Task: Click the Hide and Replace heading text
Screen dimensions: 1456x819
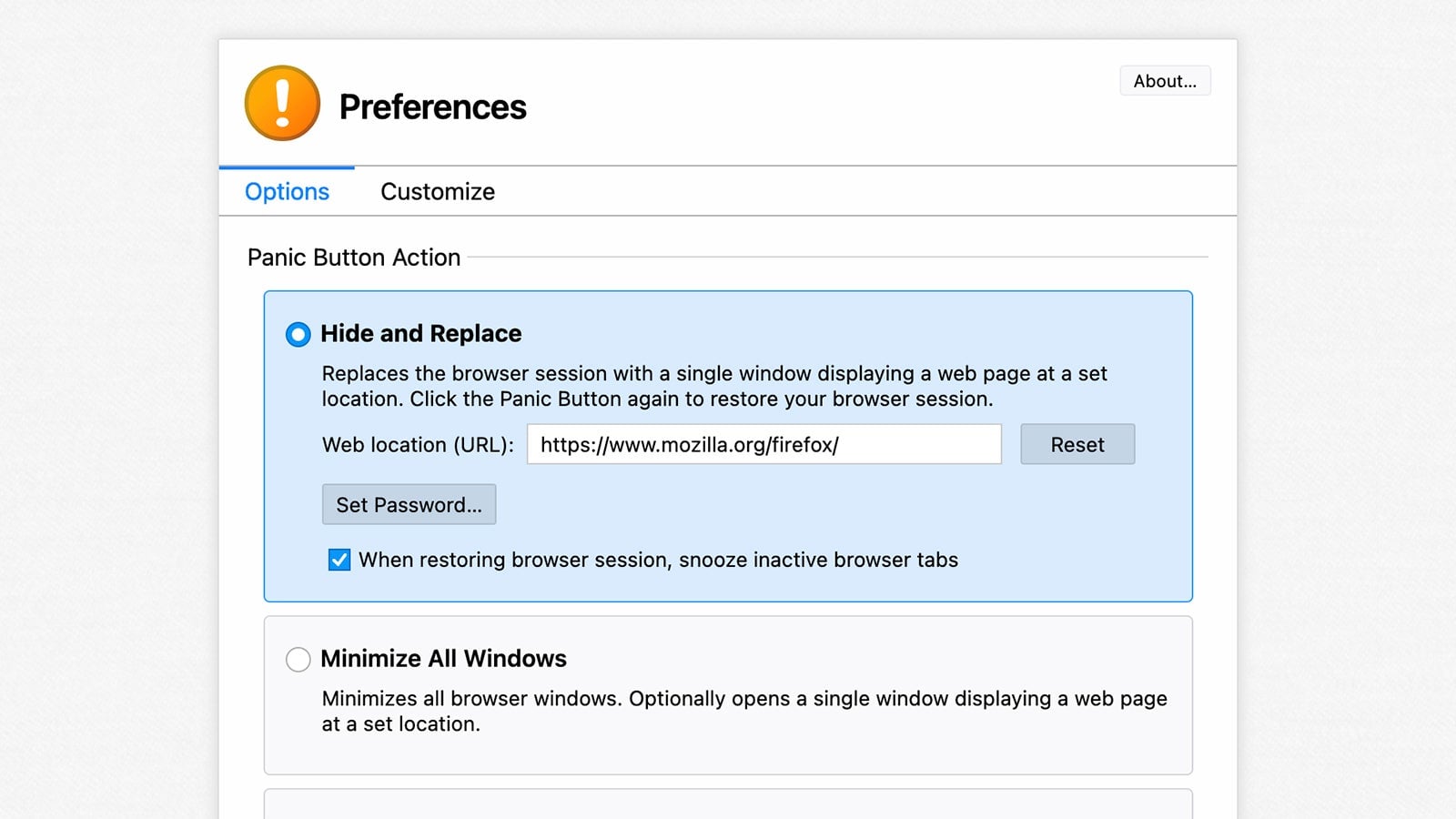Action: click(x=420, y=333)
